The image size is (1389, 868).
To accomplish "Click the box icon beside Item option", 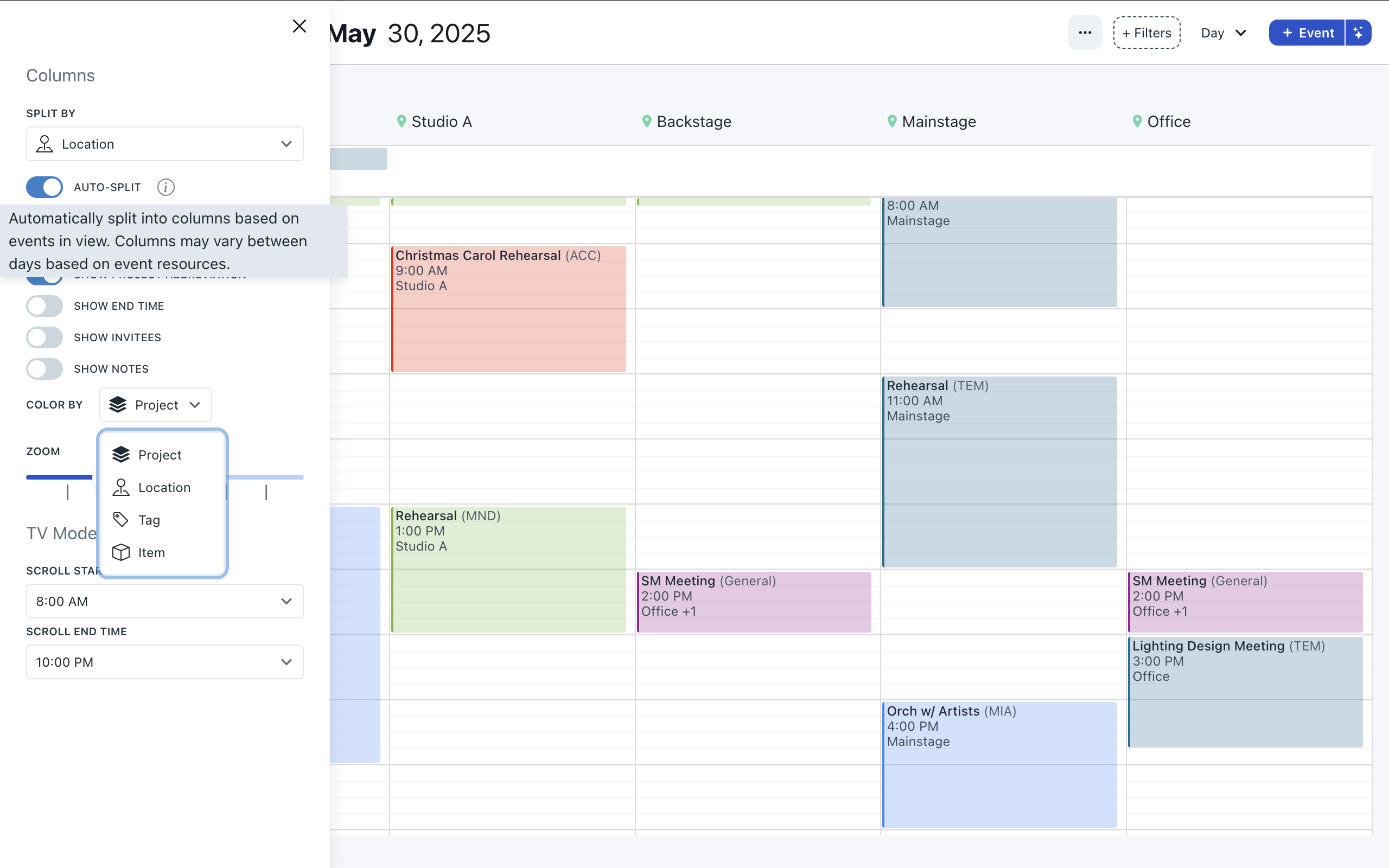I will tap(120, 552).
